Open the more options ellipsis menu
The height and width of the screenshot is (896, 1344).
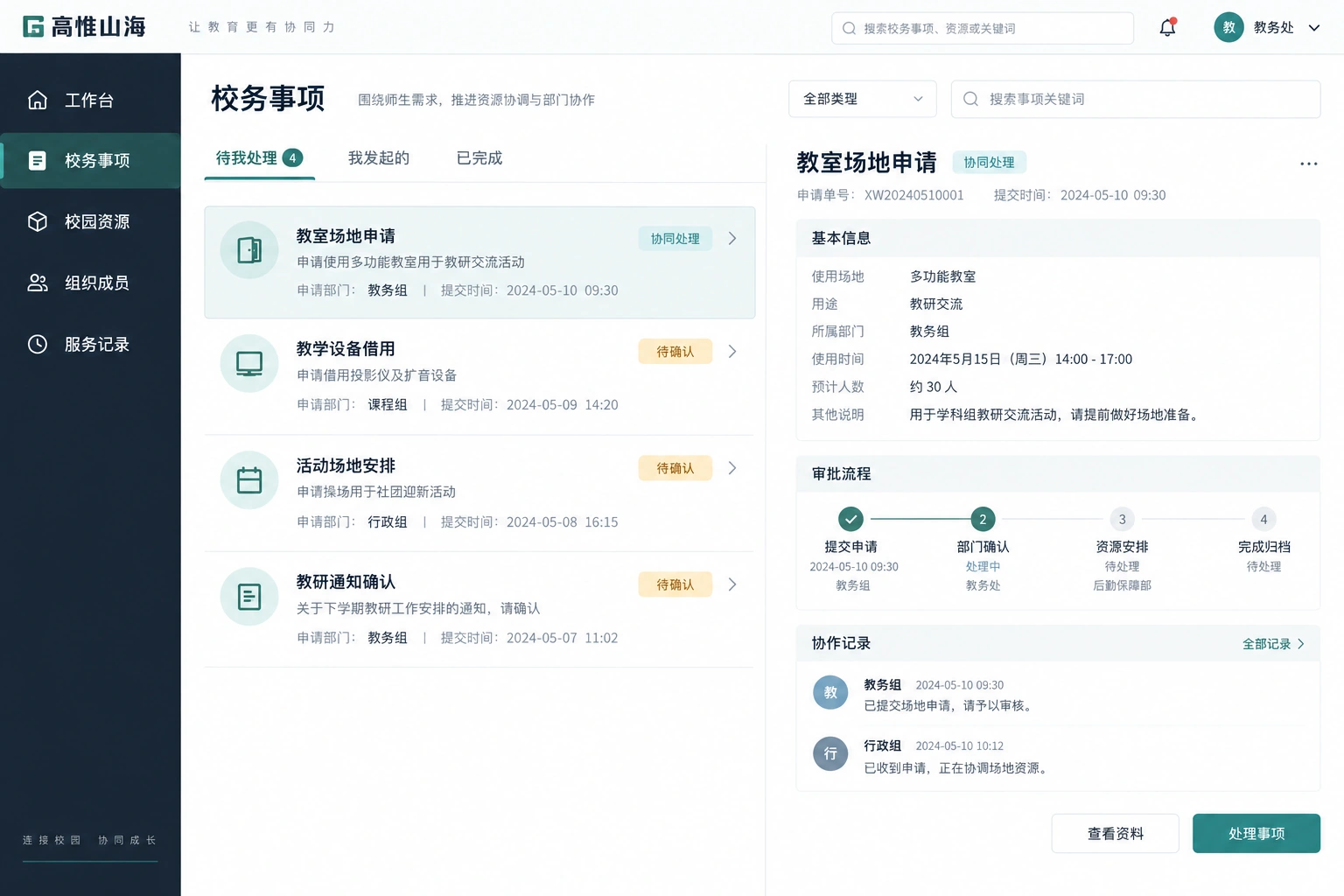pyautogui.click(x=1308, y=164)
